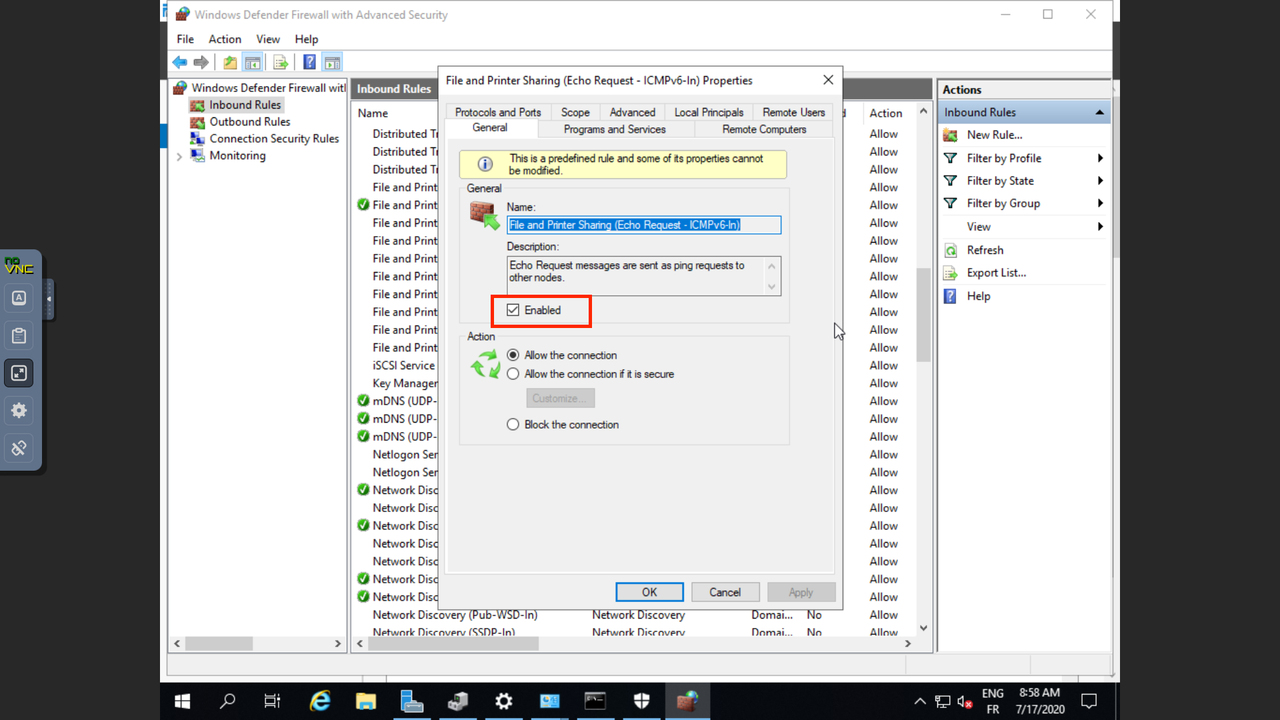The height and width of the screenshot is (720, 1280).
Task: Click the Up one level folder icon
Action: tap(230, 62)
